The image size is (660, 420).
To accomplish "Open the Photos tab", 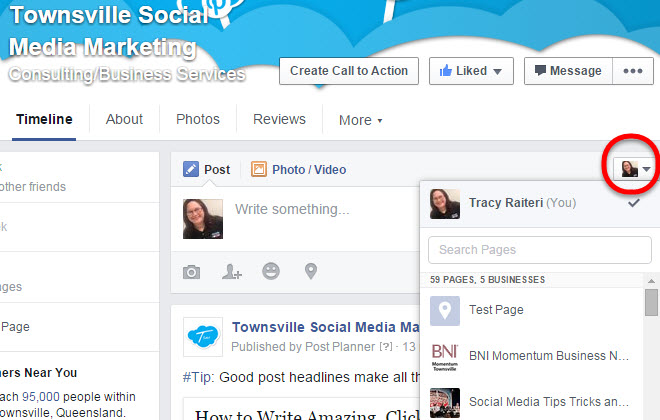I will [x=198, y=120].
